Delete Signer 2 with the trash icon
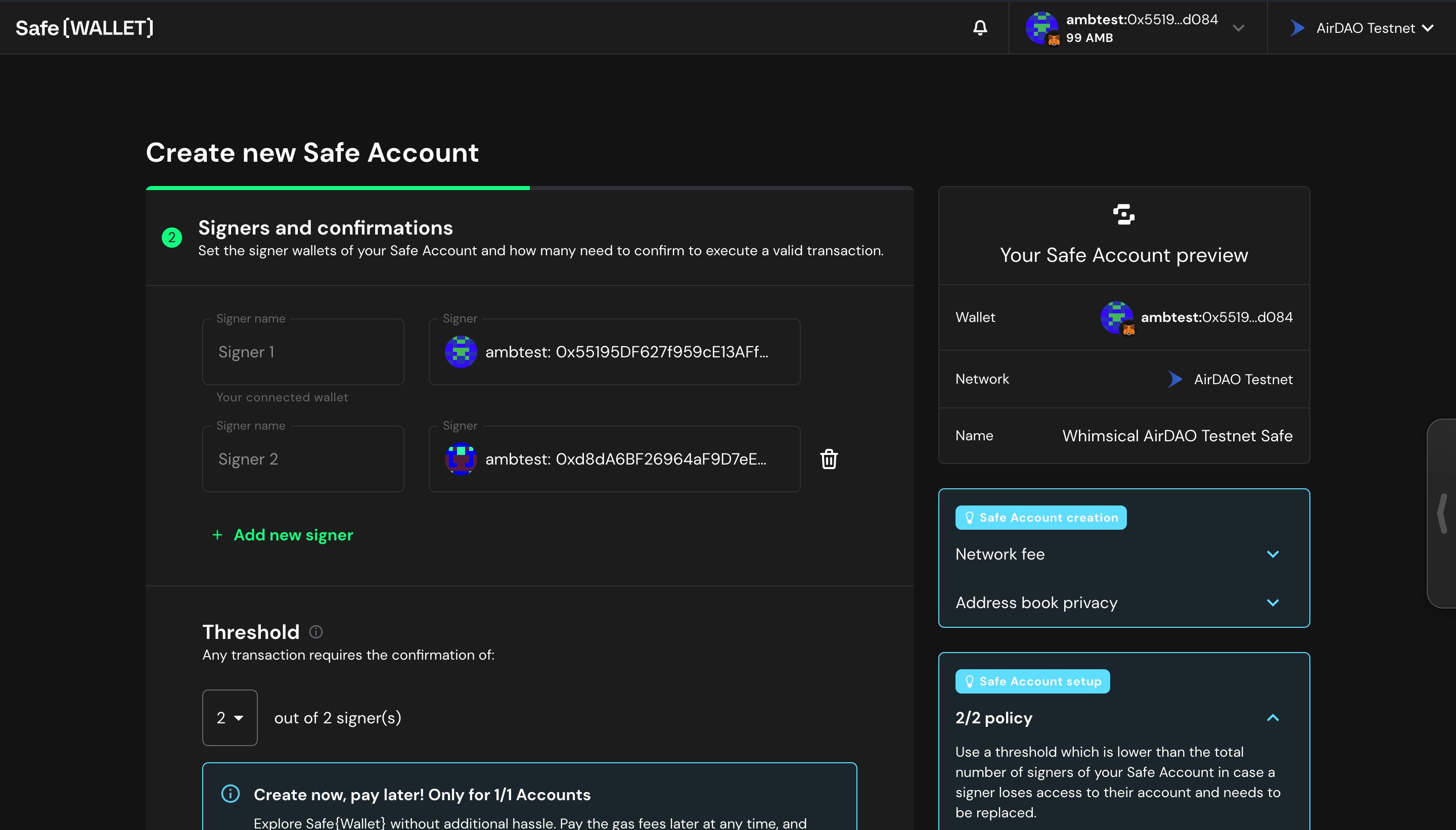 (x=829, y=459)
